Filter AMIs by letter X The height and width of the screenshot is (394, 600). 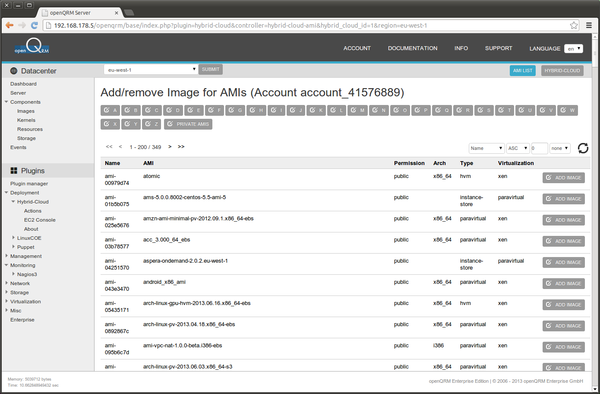[x=110, y=124]
